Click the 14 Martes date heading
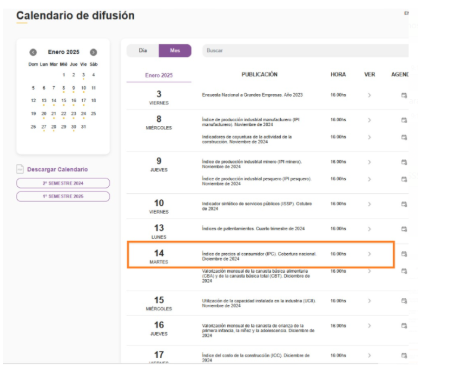449x376 pixels. pos(159,256)
